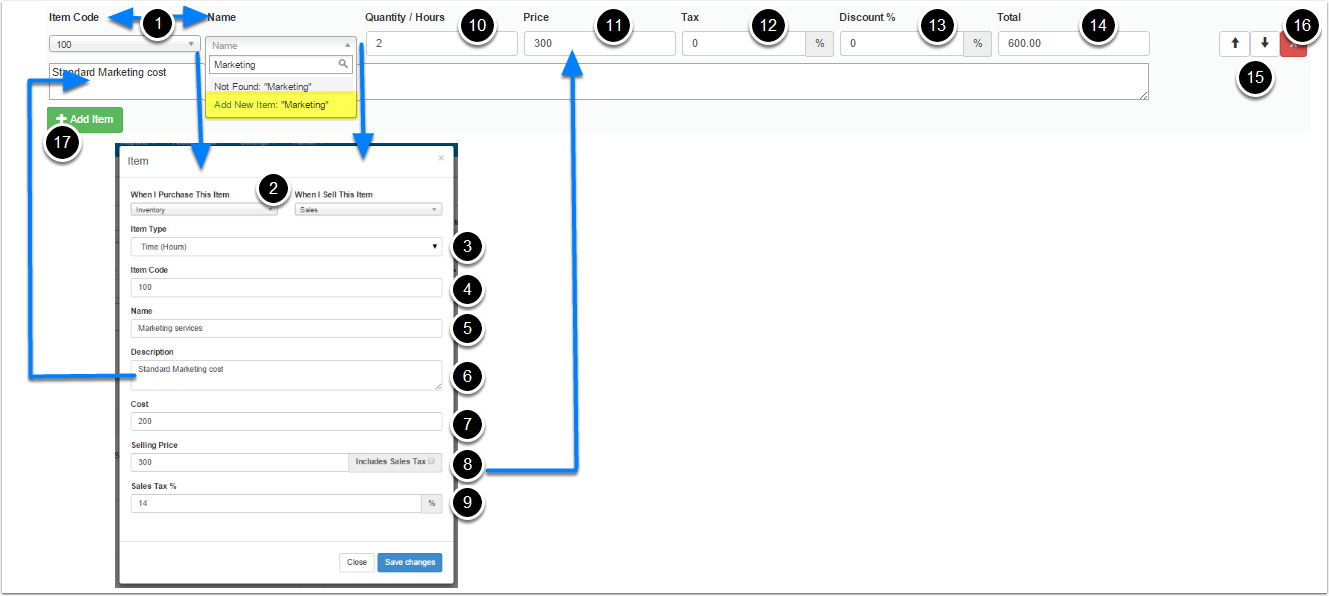Click the Quantity / Hours column header
The height and width of the screenshot is (596, 1329).
[405, 17]
